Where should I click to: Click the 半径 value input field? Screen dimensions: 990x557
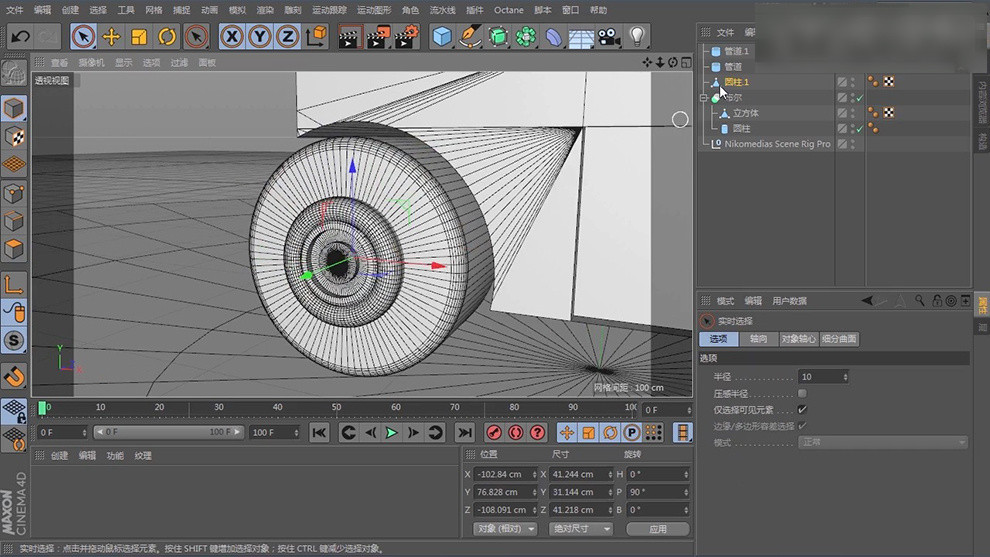[820, 377]
